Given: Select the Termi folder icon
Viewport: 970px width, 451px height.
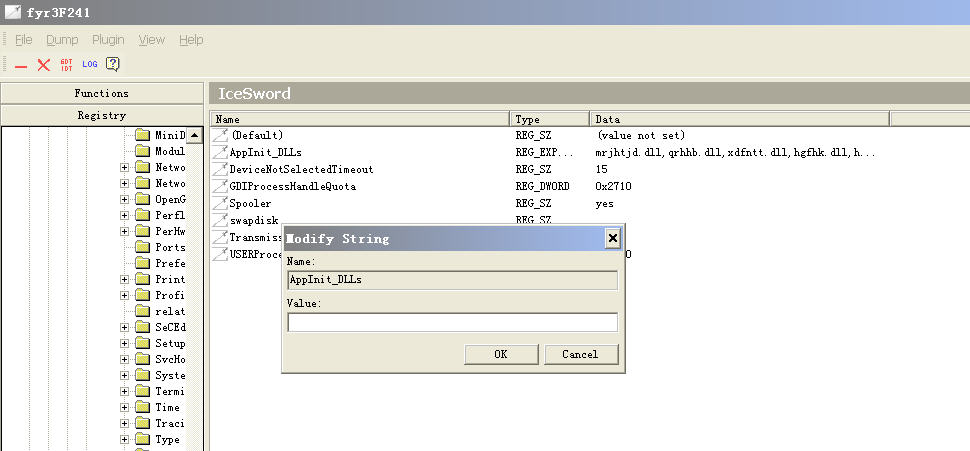Looking at the screenshot, I should [143, 392].
